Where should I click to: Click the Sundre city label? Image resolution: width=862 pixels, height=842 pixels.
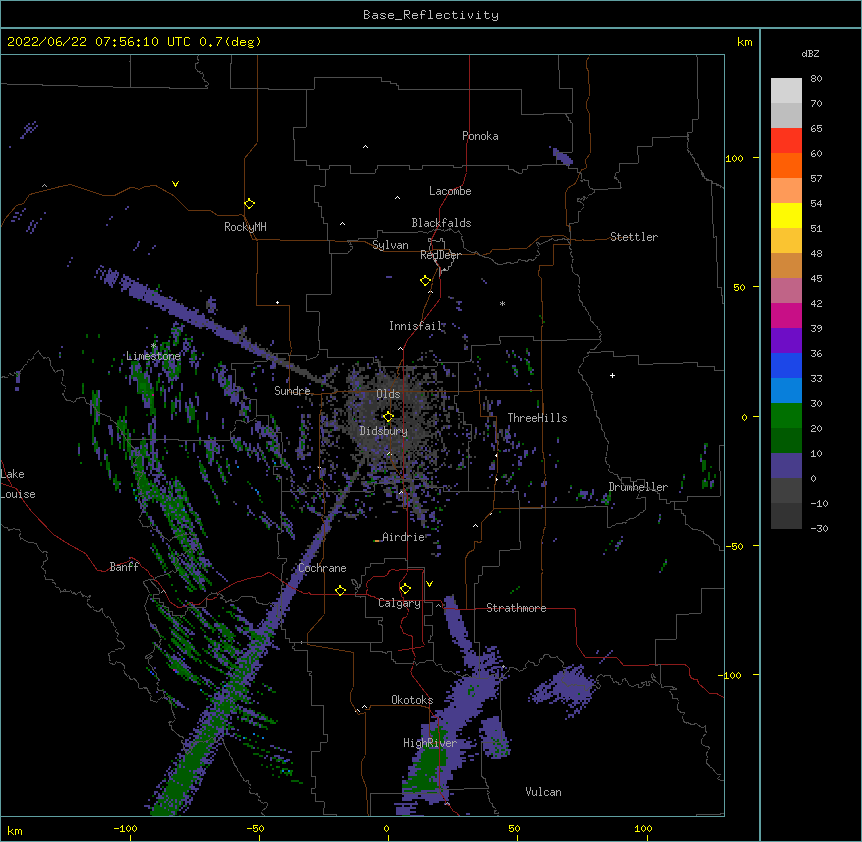292,391
